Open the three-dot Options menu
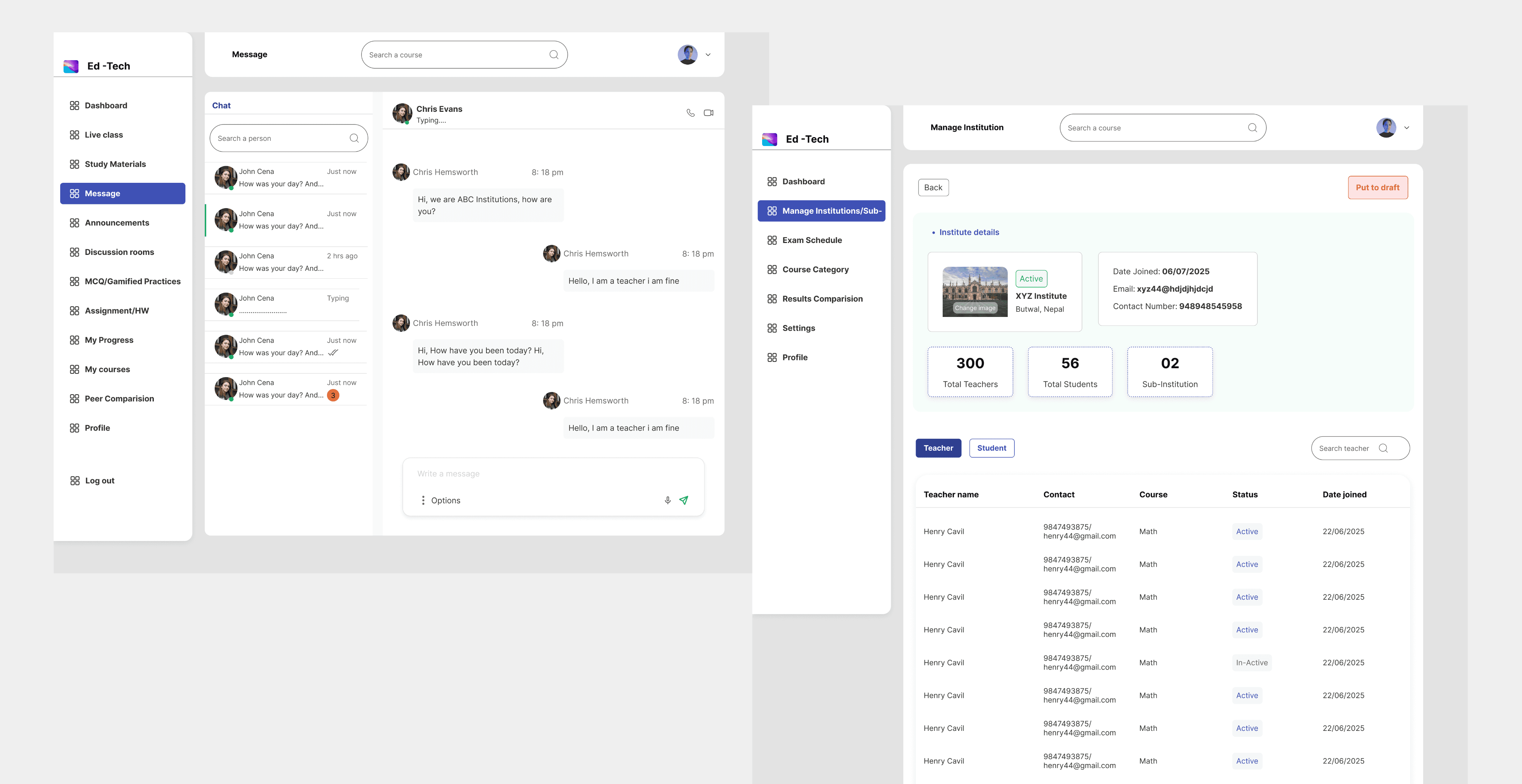The height and width of the screenshot is (784, 1522). tap(423, 500)
